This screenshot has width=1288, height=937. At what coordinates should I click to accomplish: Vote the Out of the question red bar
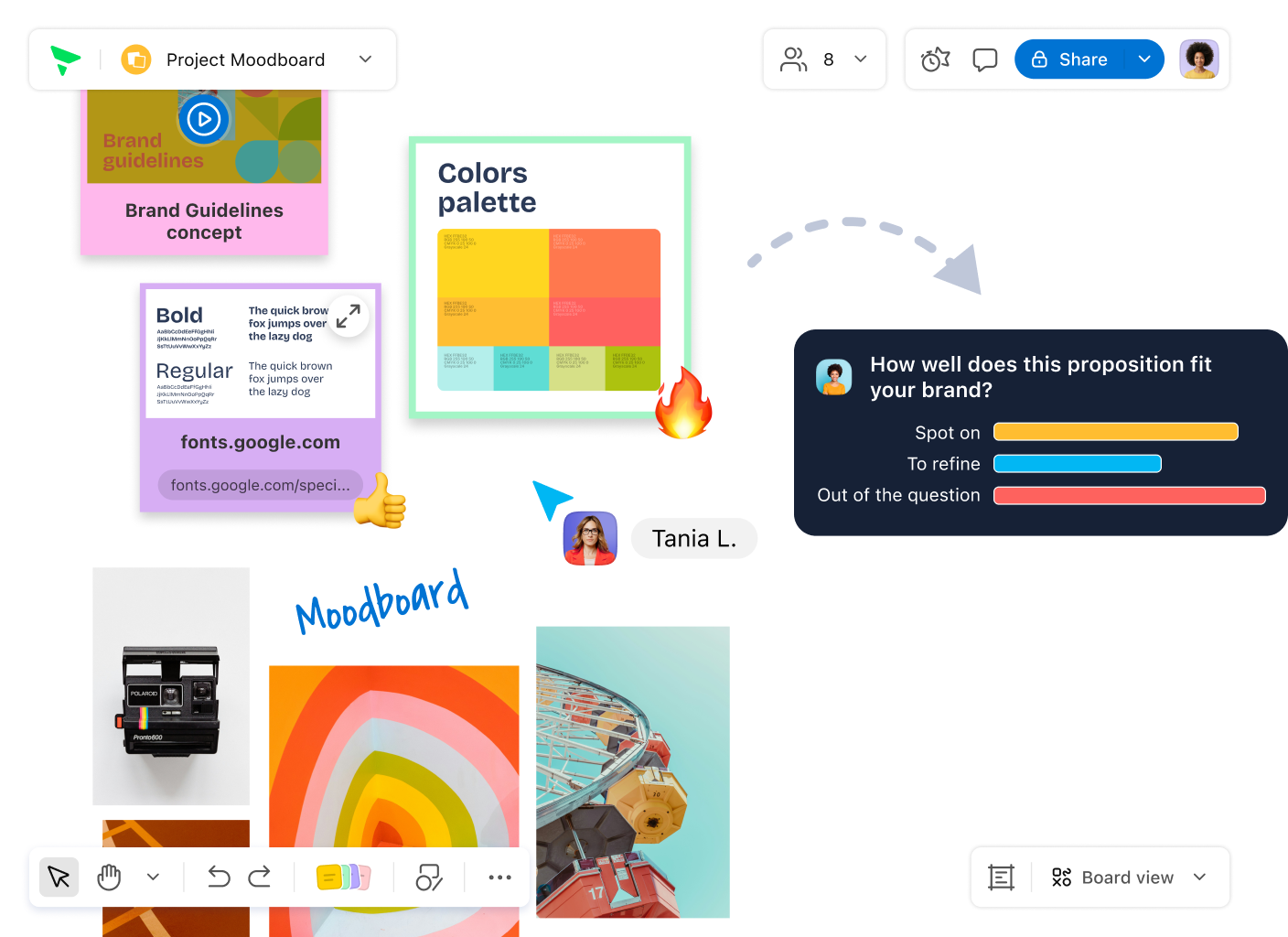(x=1130, y=495)
